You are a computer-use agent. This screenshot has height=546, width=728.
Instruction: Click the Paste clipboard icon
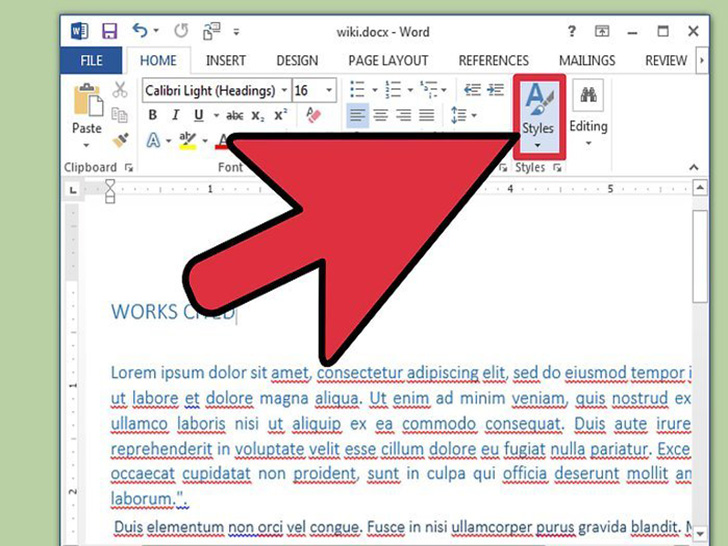[x=87, y=99]
